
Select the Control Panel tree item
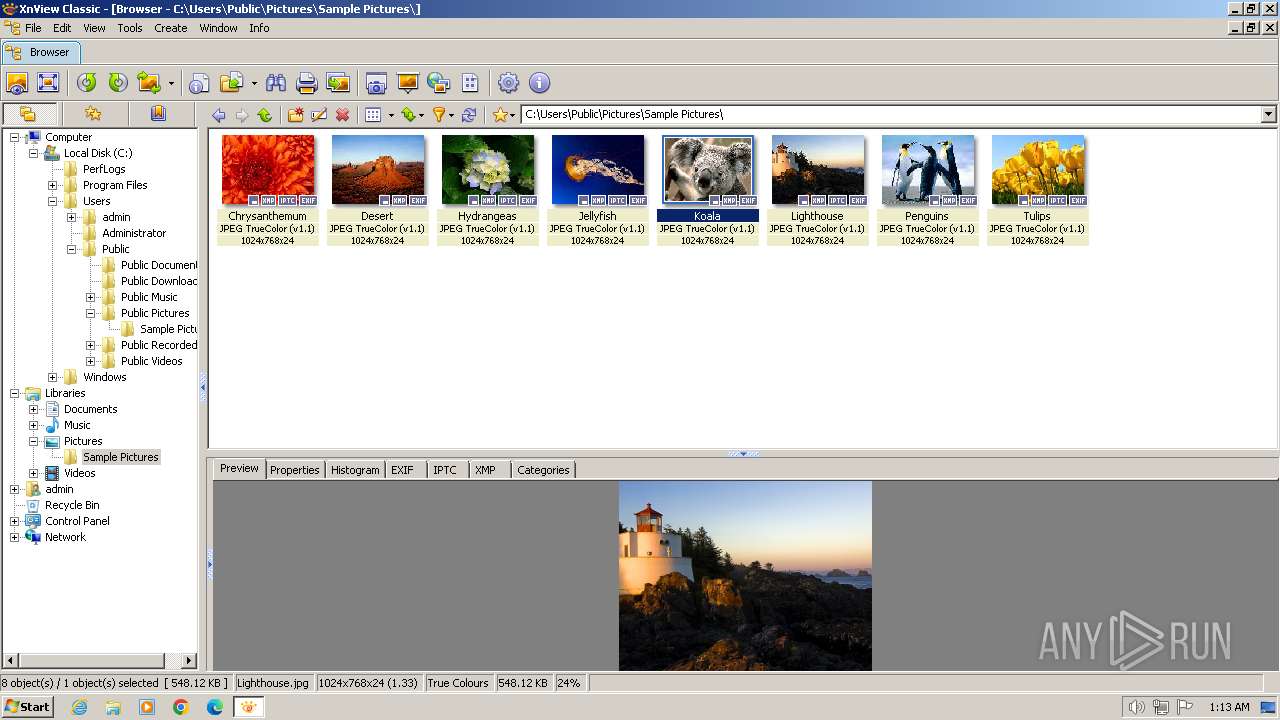point(77,521)
